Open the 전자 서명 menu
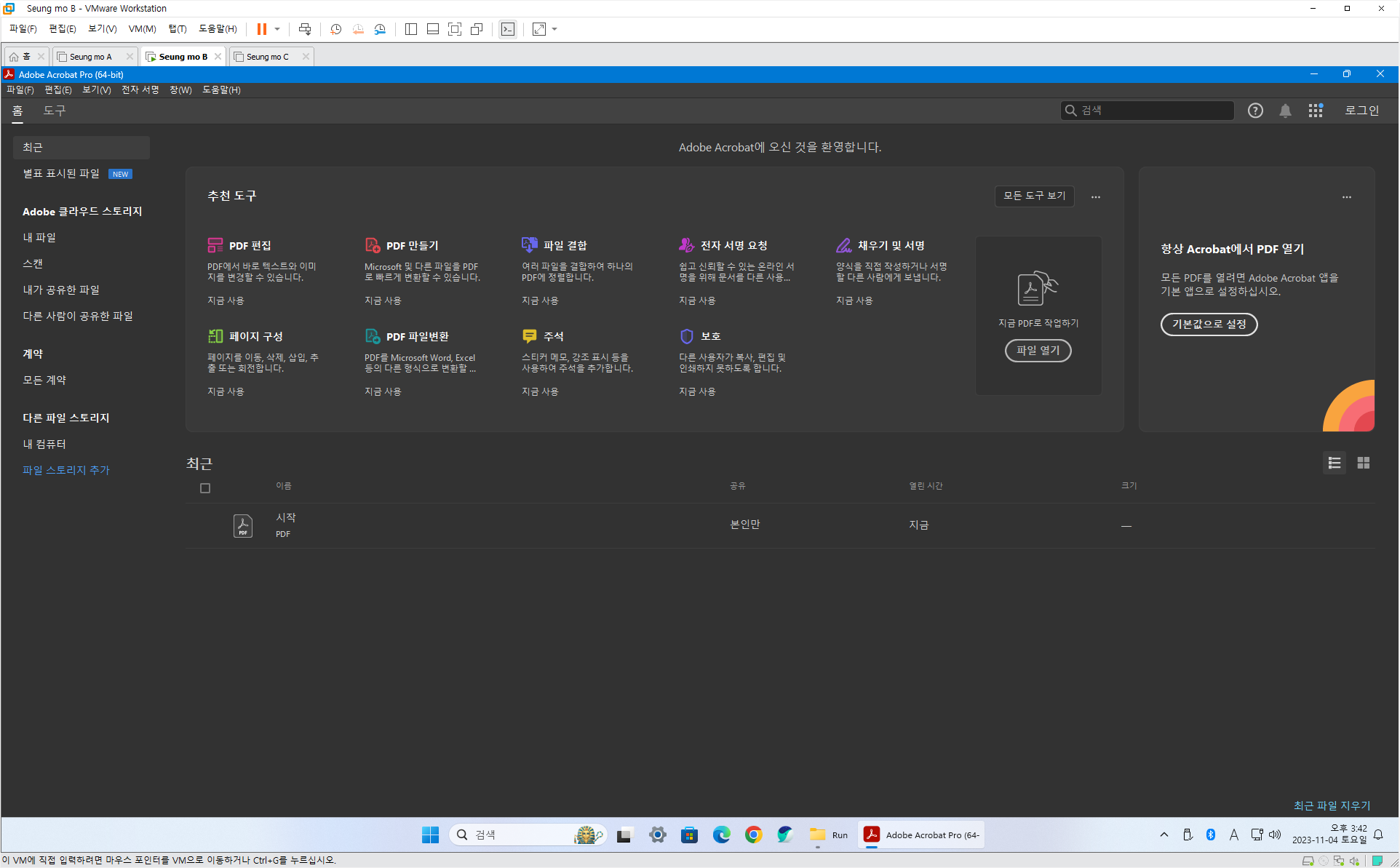 coord(140,89)
